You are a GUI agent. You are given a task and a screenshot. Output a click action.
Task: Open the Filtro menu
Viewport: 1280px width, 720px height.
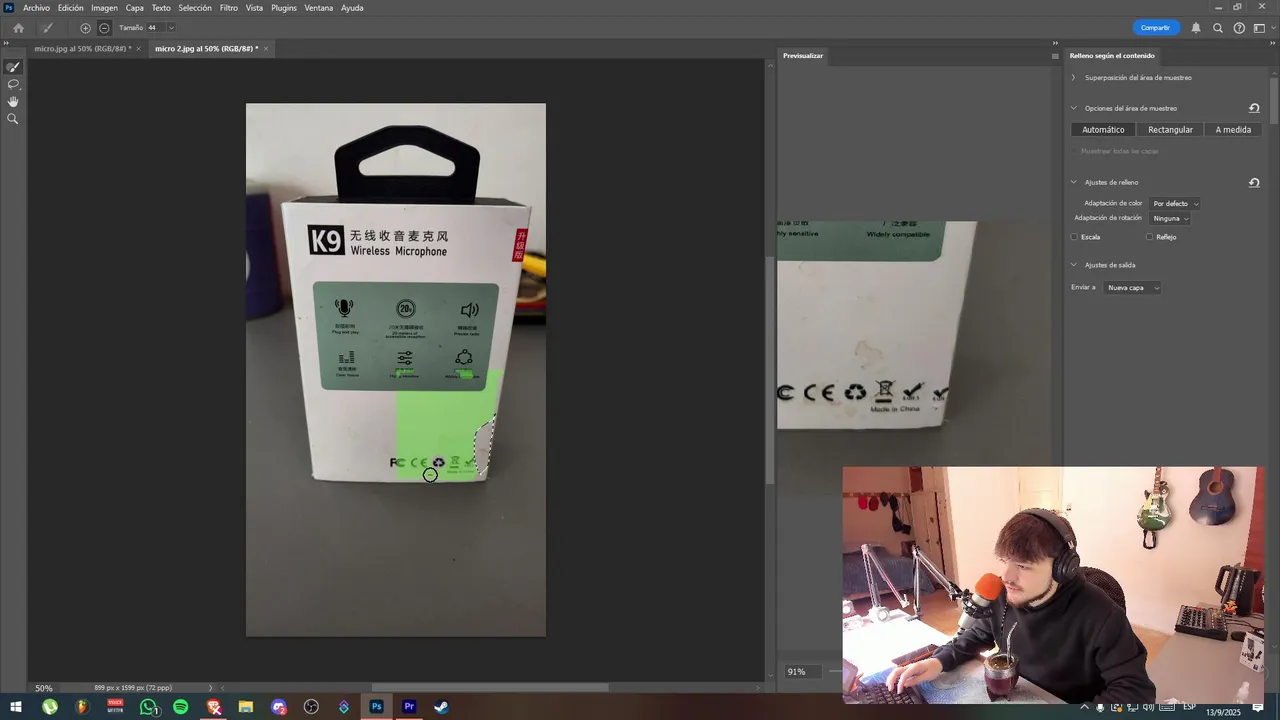[229, 8]
